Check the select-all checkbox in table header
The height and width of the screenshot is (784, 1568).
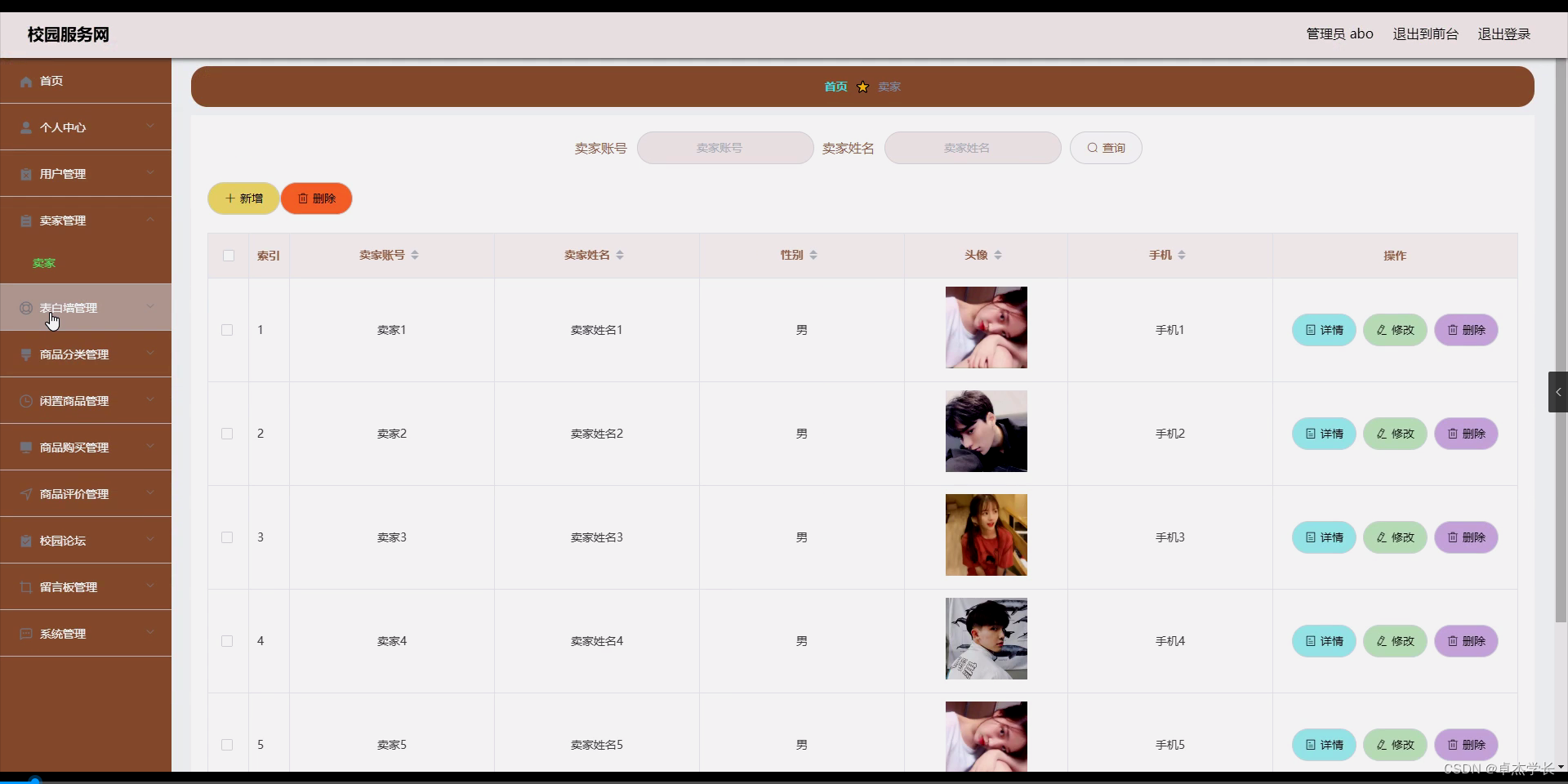(x=228, y=256)
